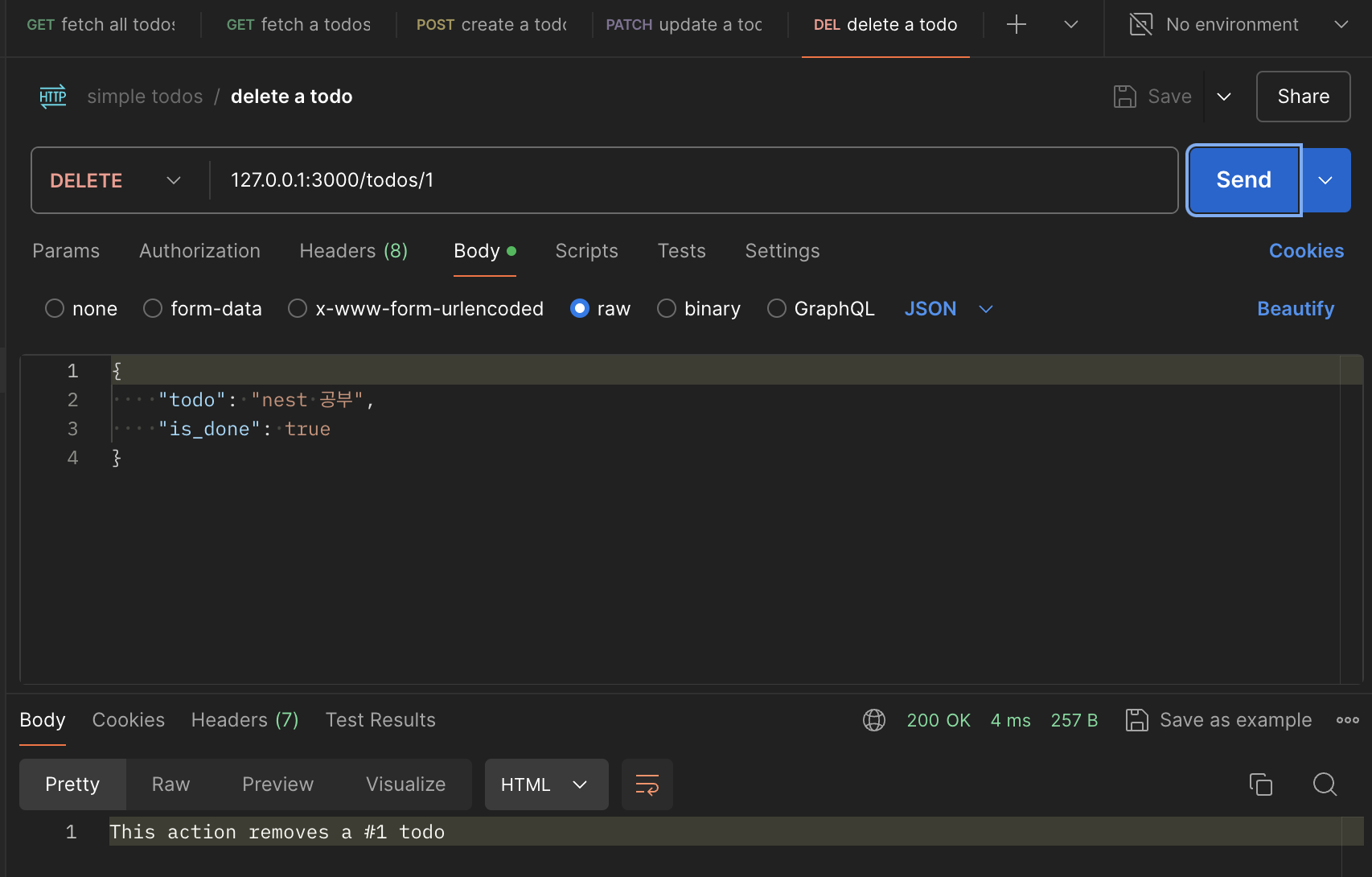Open the Tests tab
1372x877 pixels.
[x=681, y=251]
